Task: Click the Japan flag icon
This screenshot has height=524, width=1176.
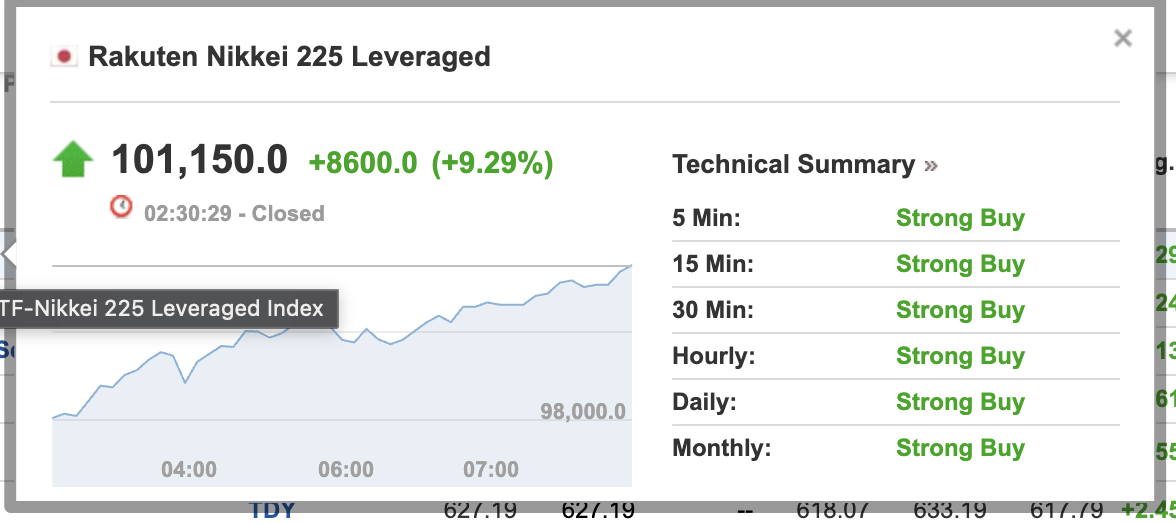Action: (x=64, y=57)
